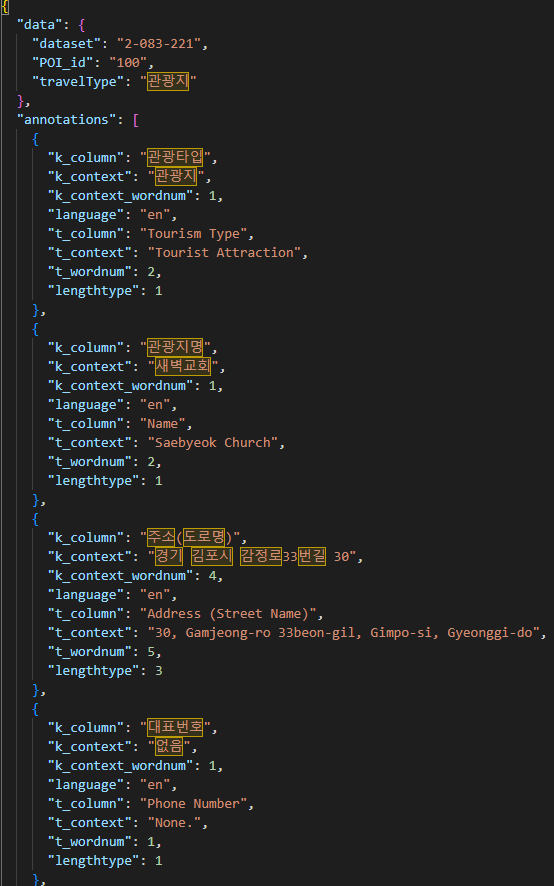Screen dimensions: 554x886
Task: Click the "2-083-221" dataset value
Action: [x=158, y=44]
